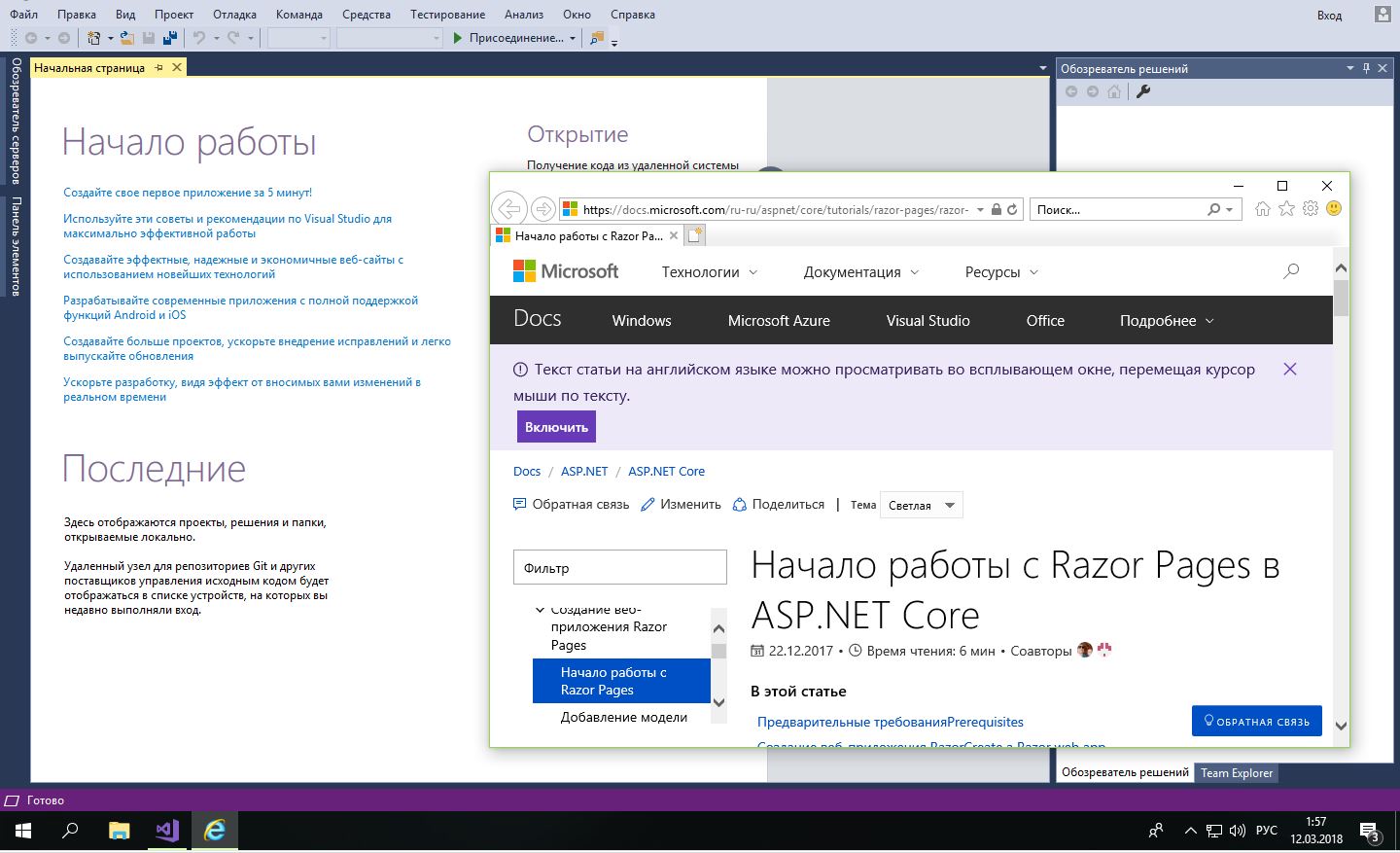
Task: Open the Тестирование menu
Action: pyautogui.click(x=447, y=15)
